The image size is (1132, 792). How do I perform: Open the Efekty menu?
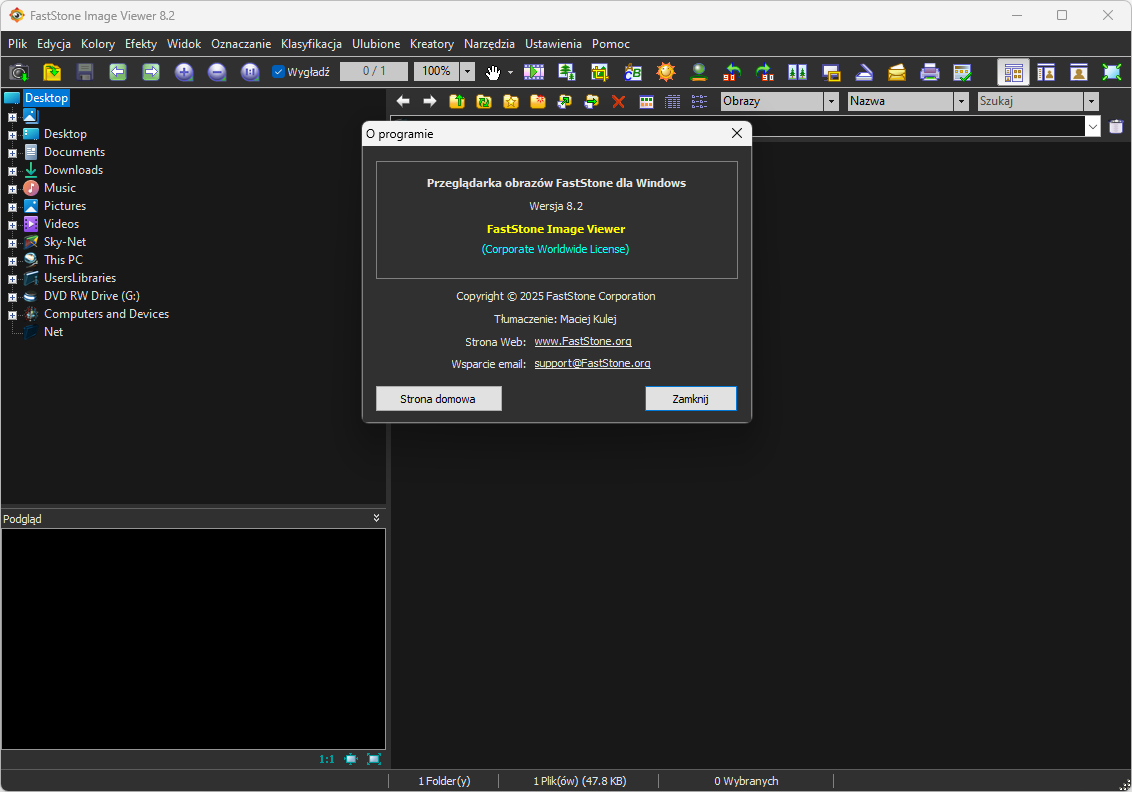tap(141, 44)
